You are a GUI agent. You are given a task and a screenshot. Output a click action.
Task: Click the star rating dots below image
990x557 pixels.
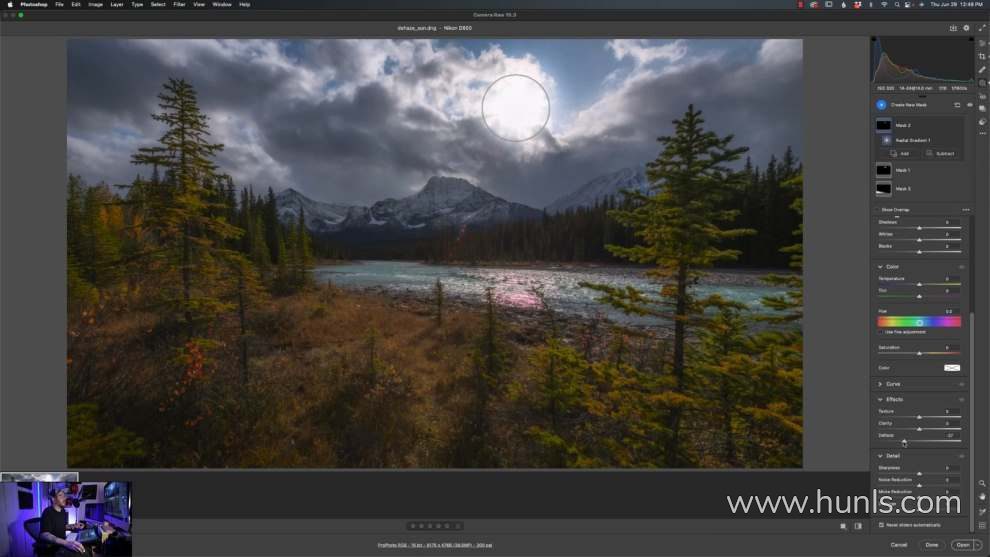click(435, 525)
